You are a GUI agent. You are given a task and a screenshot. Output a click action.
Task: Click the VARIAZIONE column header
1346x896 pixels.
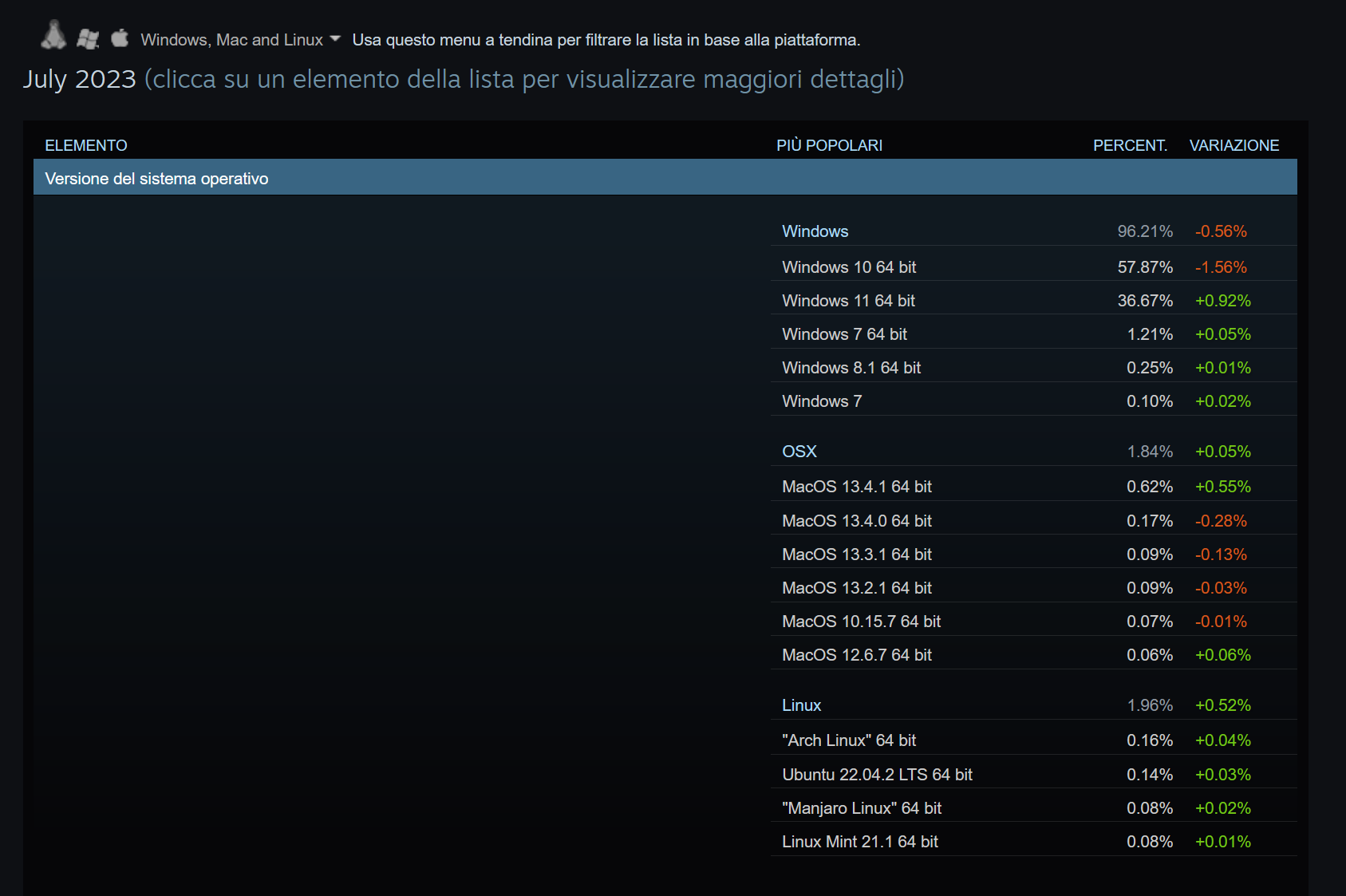pyautogui.click(x=1234, y=145)
